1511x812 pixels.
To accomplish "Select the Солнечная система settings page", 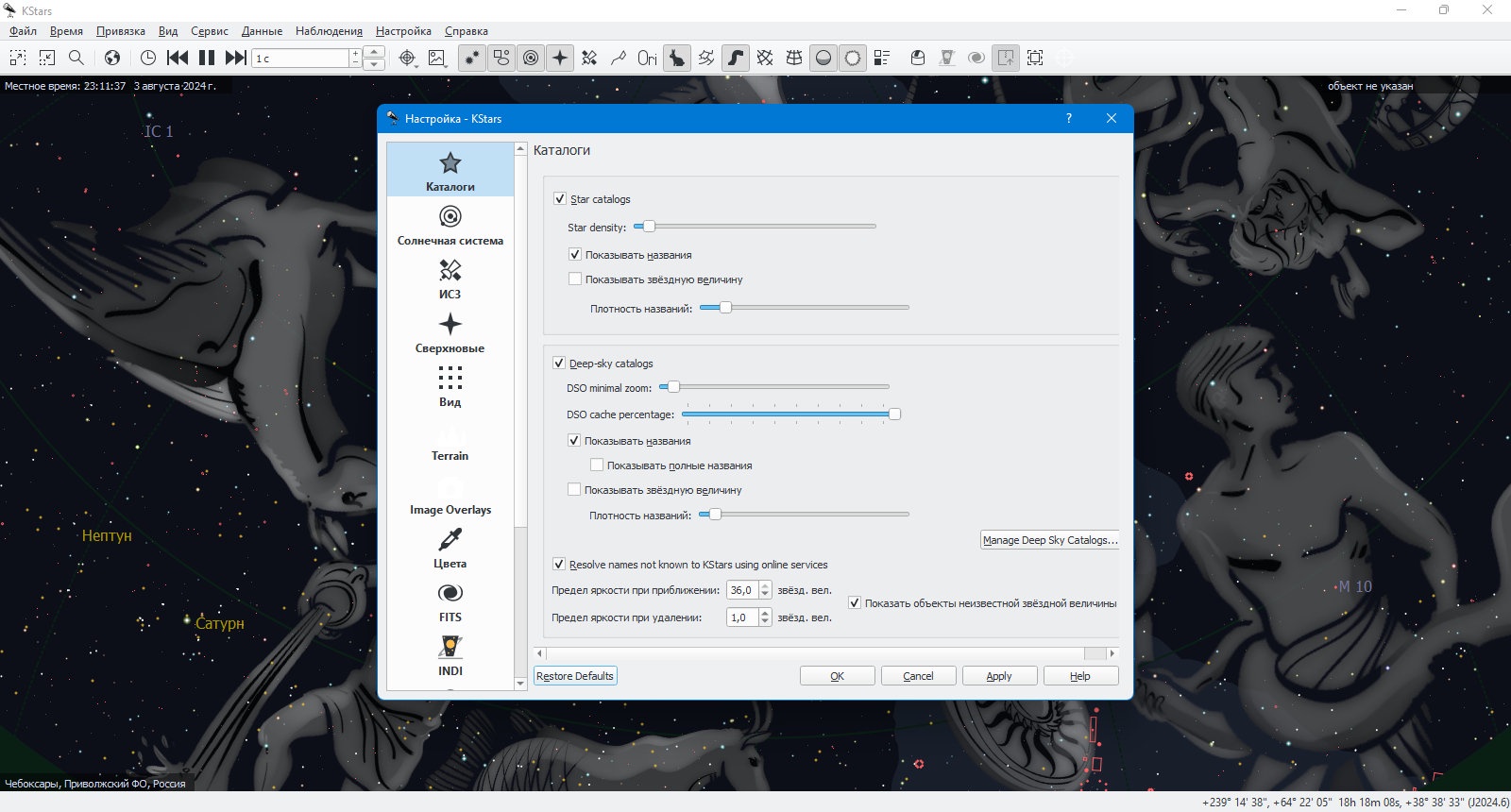I will pyautogui.click(x=450, y=226).
